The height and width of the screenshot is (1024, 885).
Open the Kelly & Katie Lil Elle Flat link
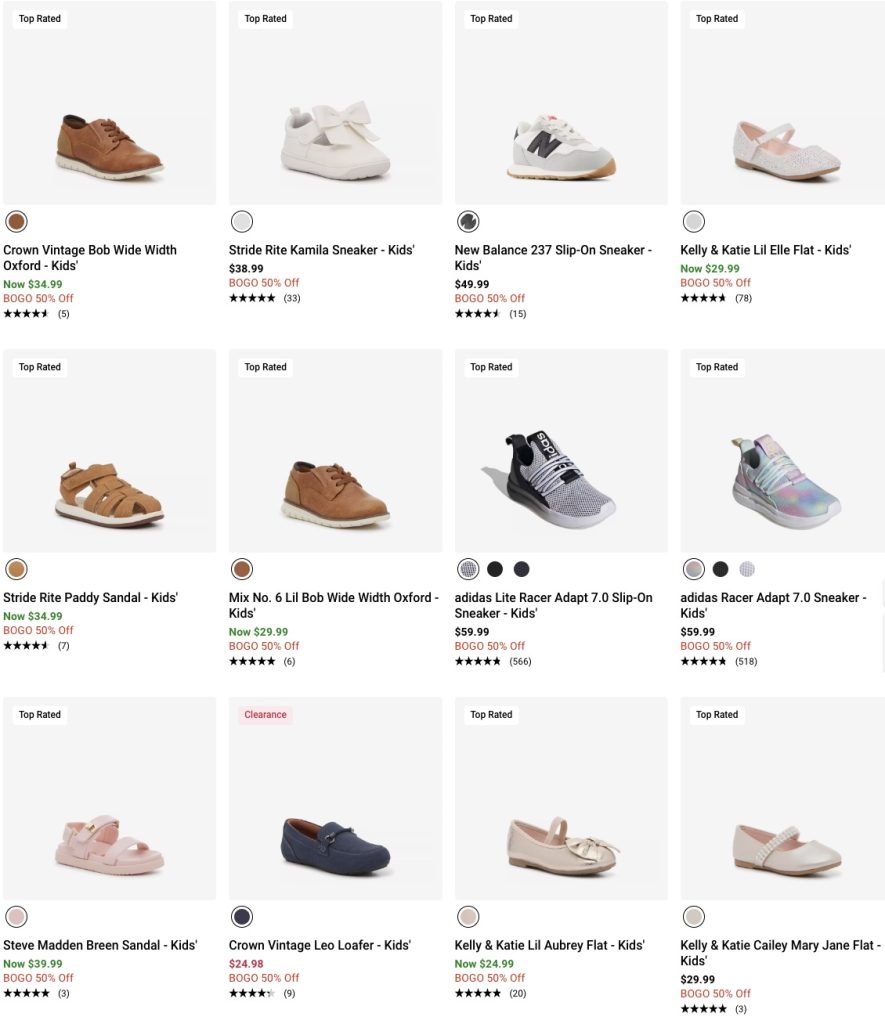pyautogui.click(x=765, y=250)
